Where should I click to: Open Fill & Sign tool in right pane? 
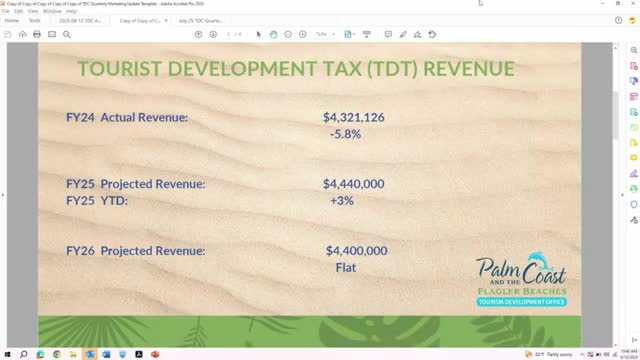(x=634, y=173)
